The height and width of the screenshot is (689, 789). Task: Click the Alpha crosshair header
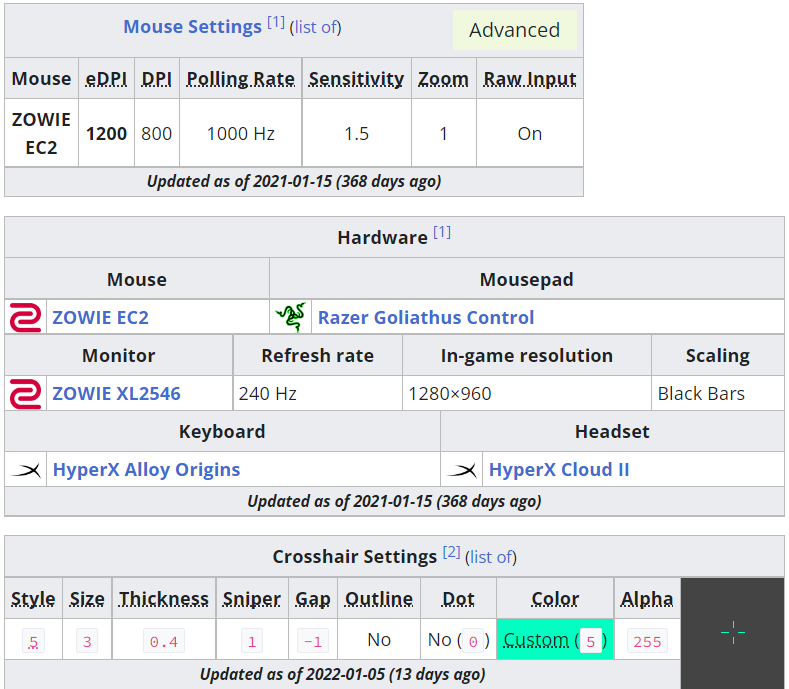(647, 599)
